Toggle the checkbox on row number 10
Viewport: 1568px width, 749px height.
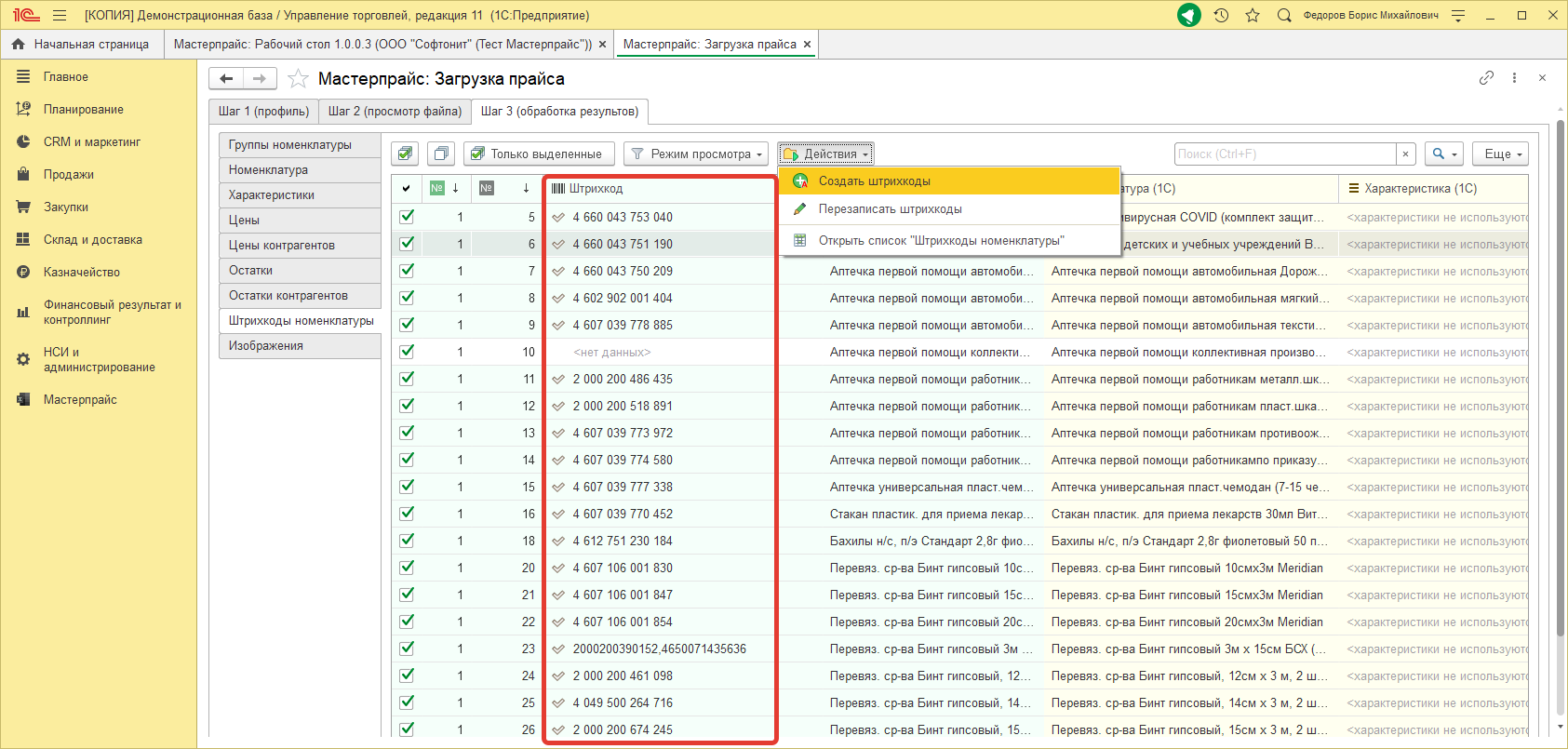coord(407,352)
